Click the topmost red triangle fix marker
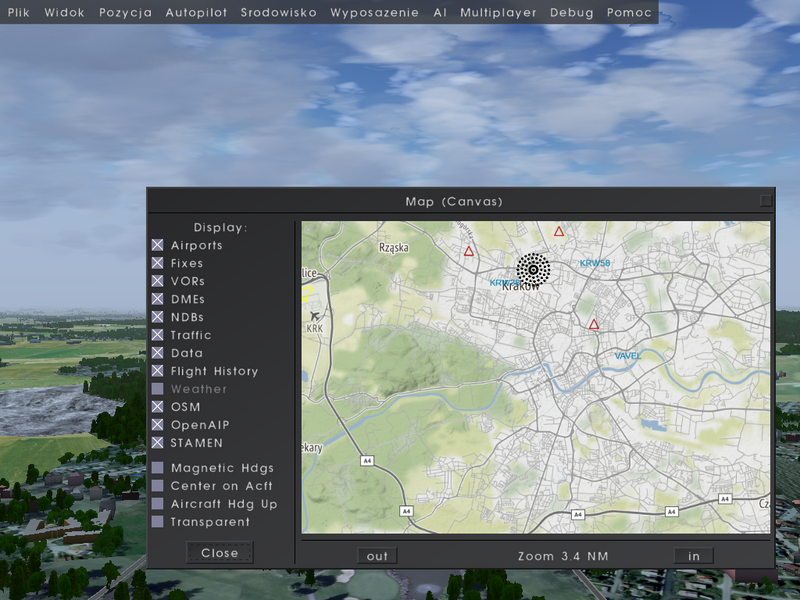 (x=559, y=231)
